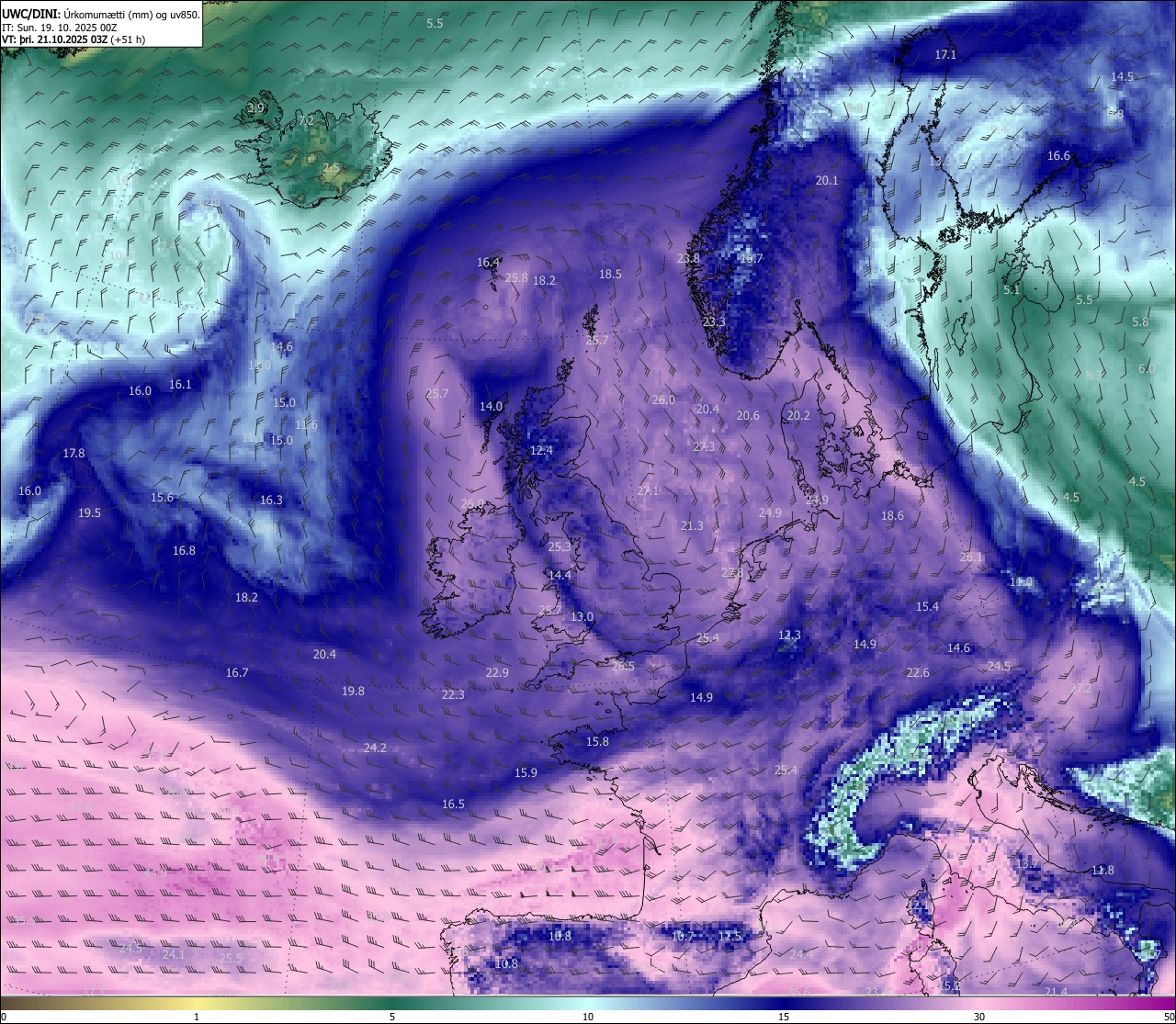Click the value 24.5 map label

(999, 667)
